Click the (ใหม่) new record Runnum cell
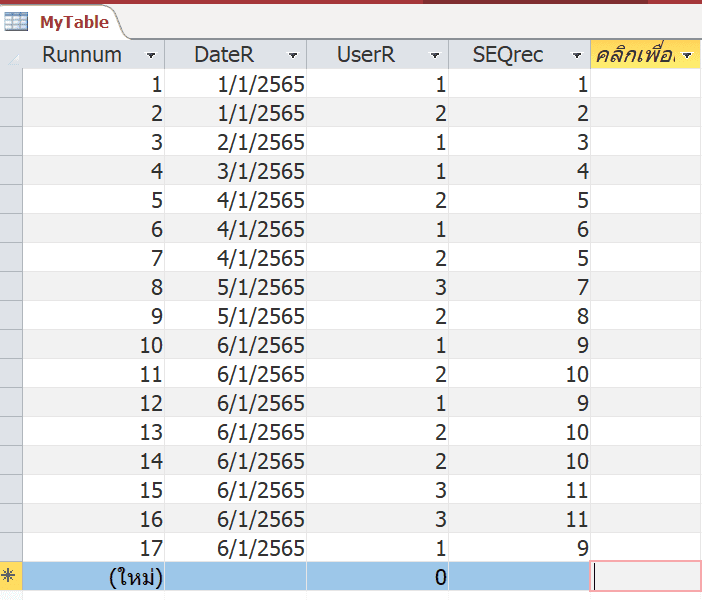This screenshot has height=600, width=702. tap(94, 576)
